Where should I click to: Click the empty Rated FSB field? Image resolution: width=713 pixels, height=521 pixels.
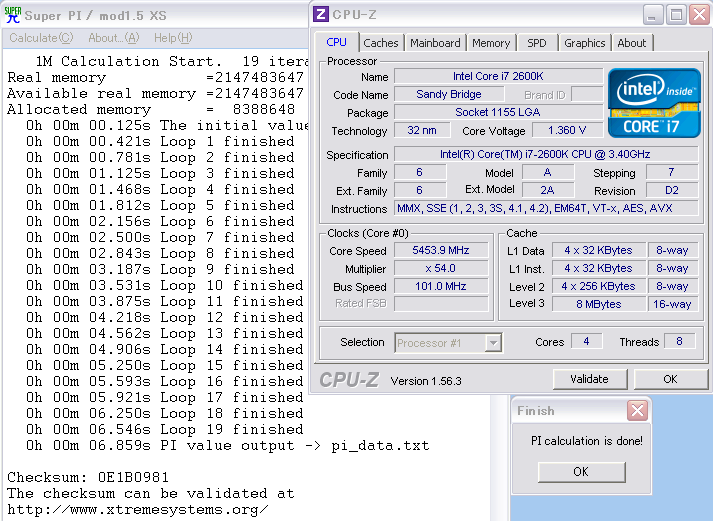441,304
